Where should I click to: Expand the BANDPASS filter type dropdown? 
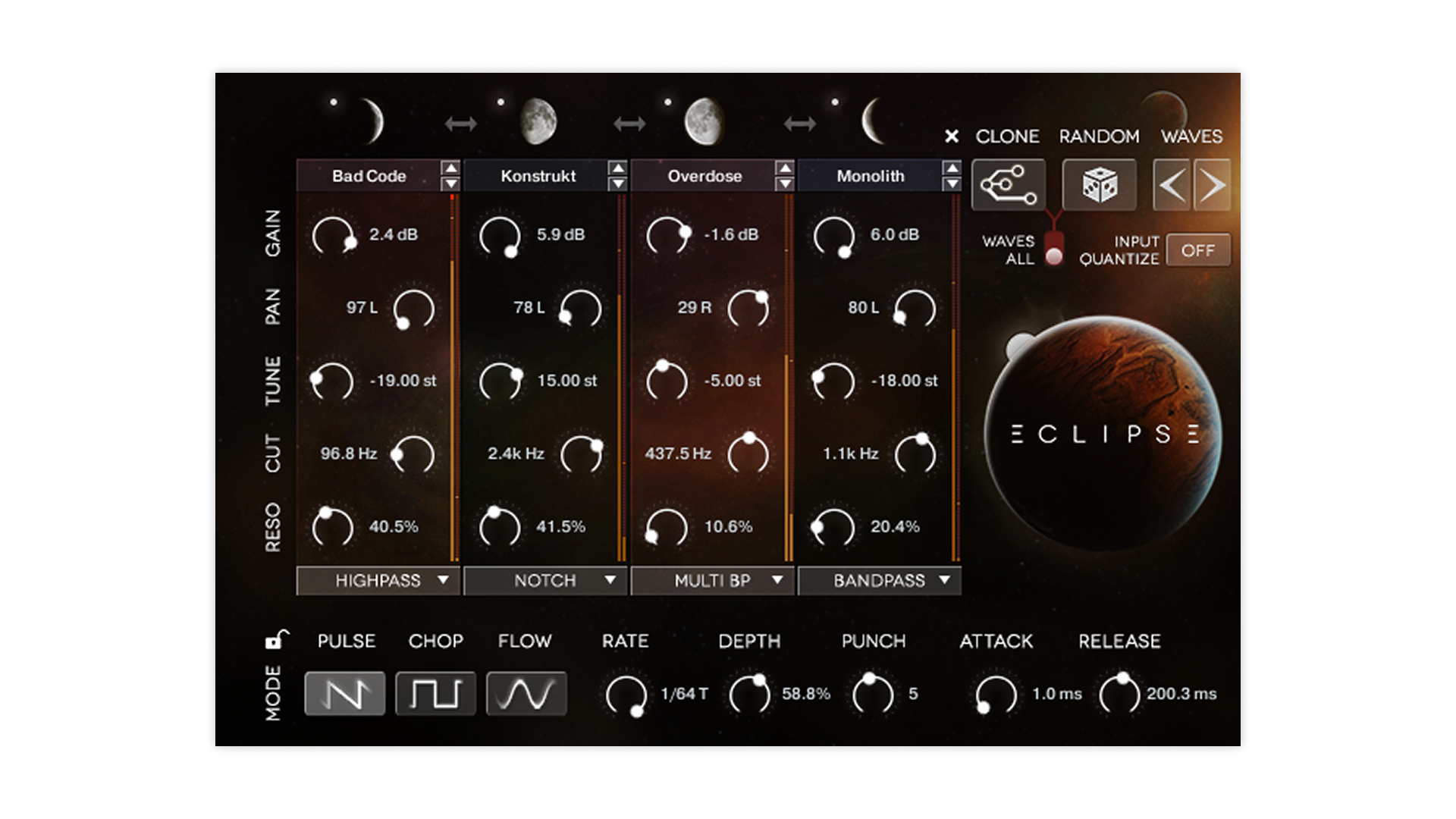click(x=879, y=581)
